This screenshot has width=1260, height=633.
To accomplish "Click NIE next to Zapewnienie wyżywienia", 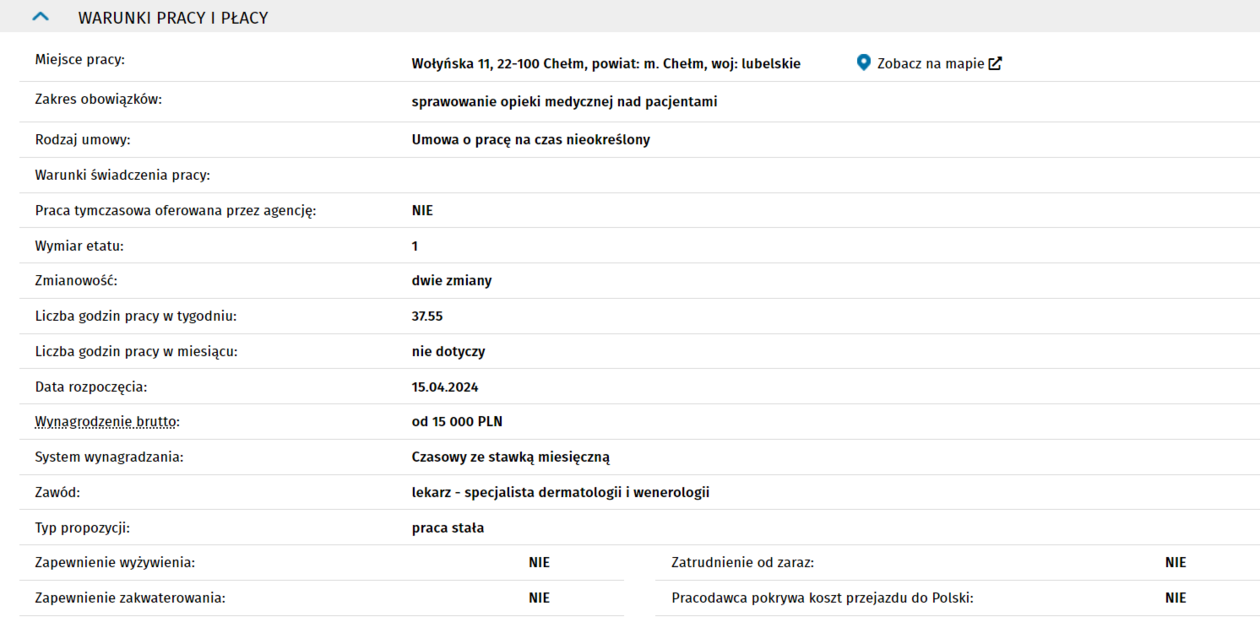I will (539, 563).
